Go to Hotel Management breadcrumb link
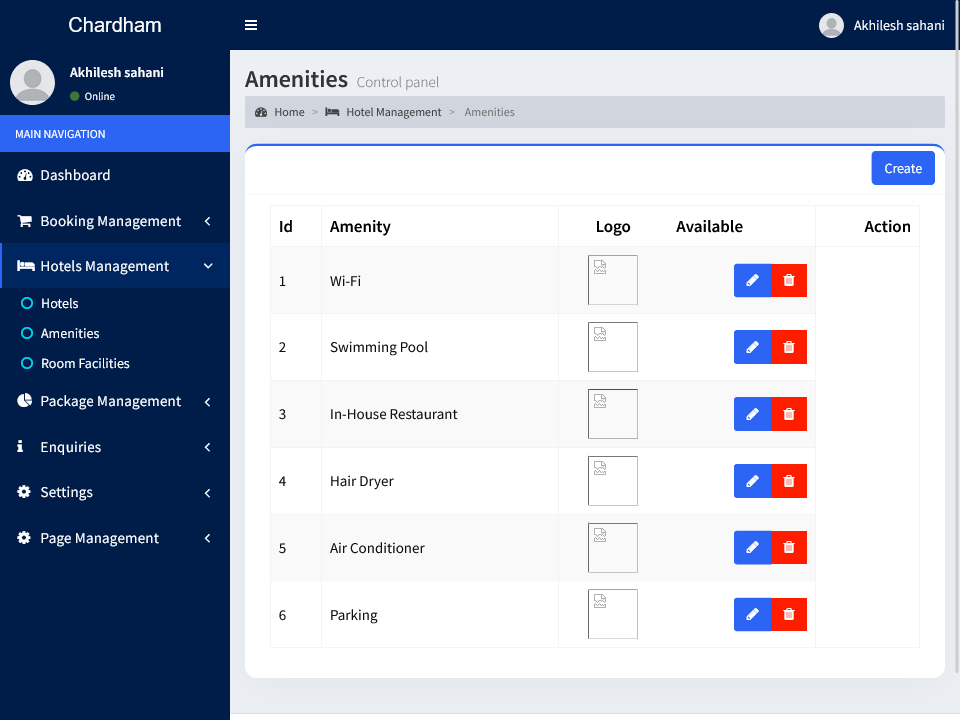960x720 pixels. 393,112
